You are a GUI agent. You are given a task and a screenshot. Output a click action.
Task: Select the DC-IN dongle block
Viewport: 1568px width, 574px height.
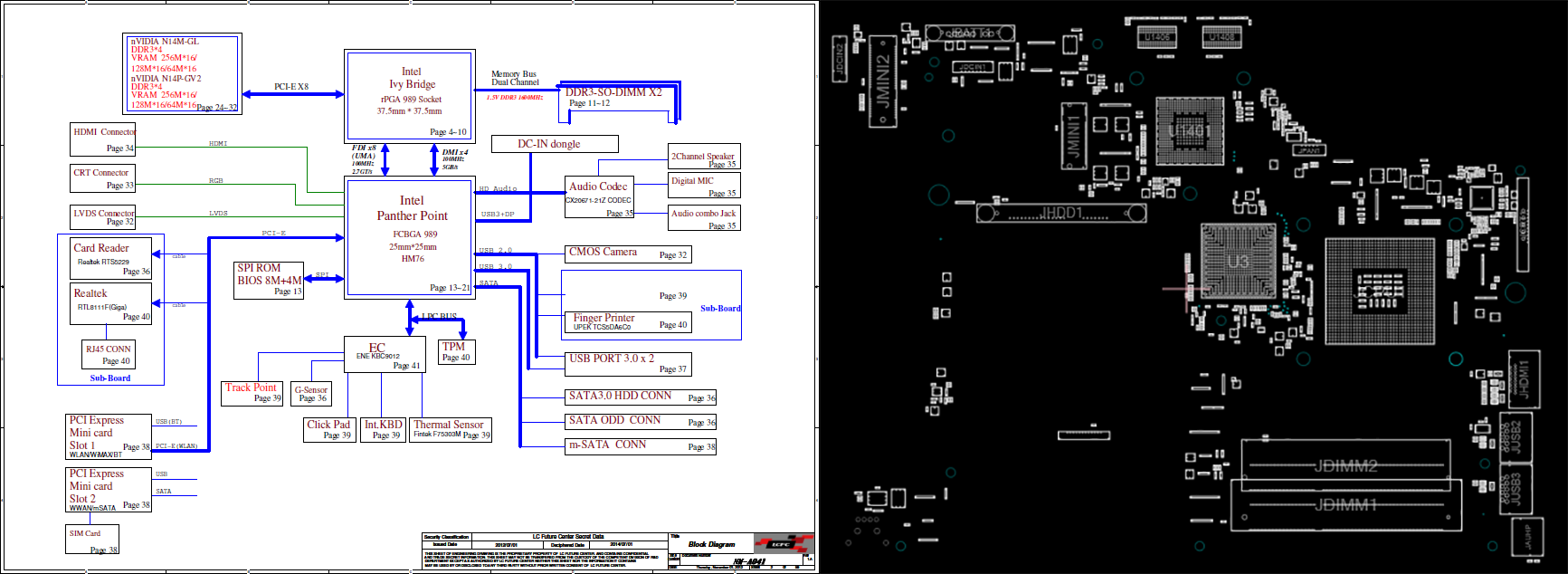pyautogui.click(x=555, y=144)
